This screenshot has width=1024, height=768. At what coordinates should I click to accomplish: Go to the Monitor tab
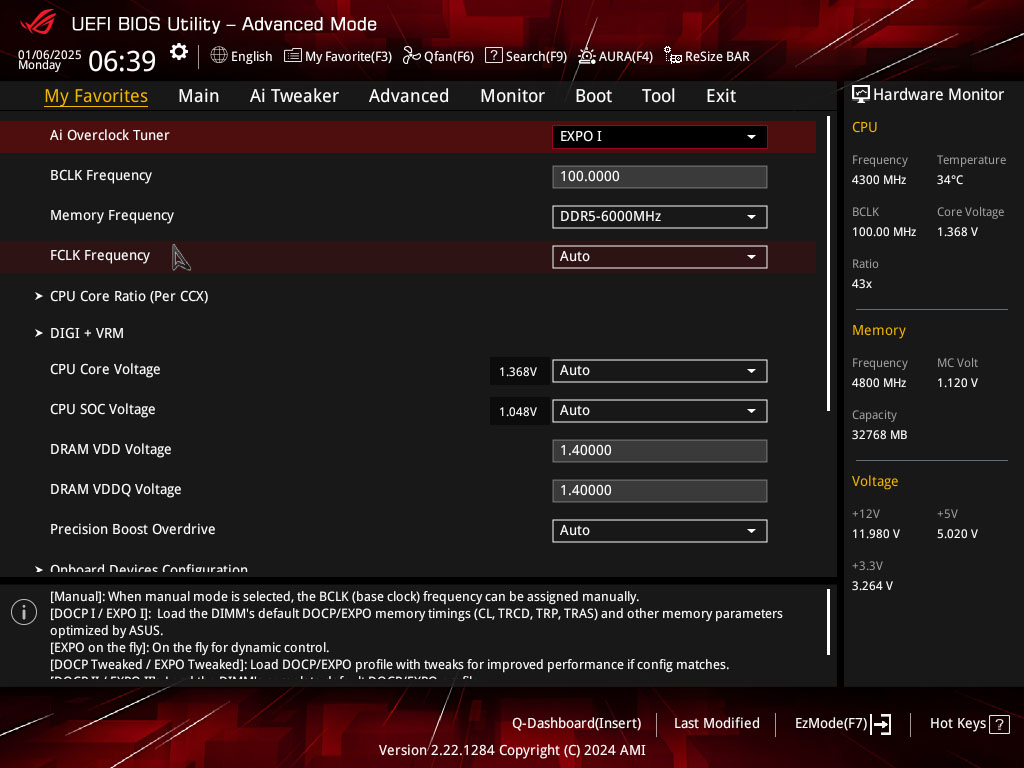click(x=513, y=96)
